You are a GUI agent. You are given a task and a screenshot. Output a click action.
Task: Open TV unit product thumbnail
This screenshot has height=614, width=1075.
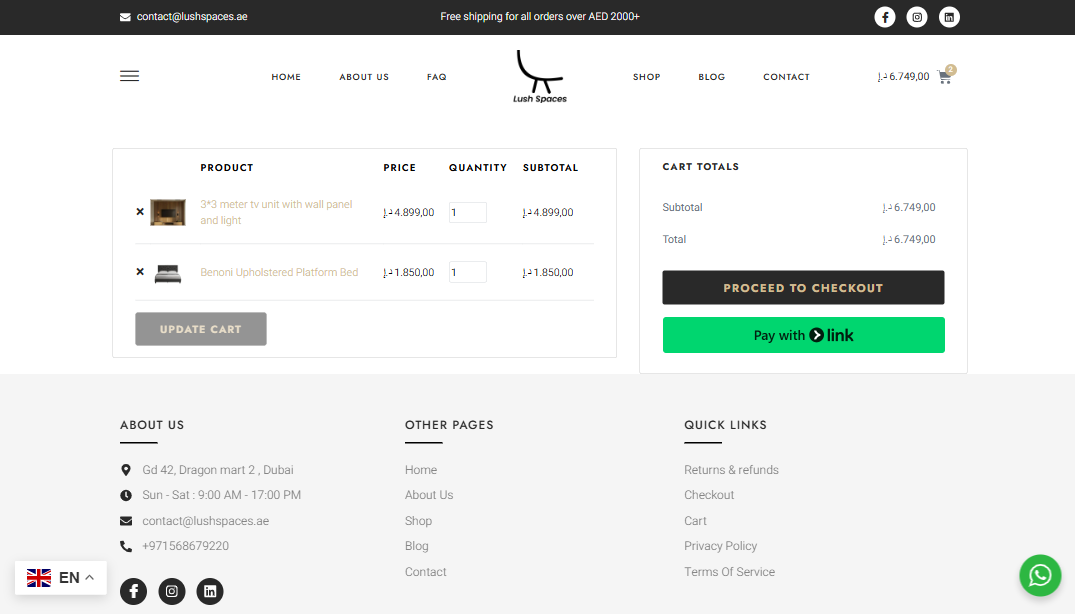tap(168, 212)
